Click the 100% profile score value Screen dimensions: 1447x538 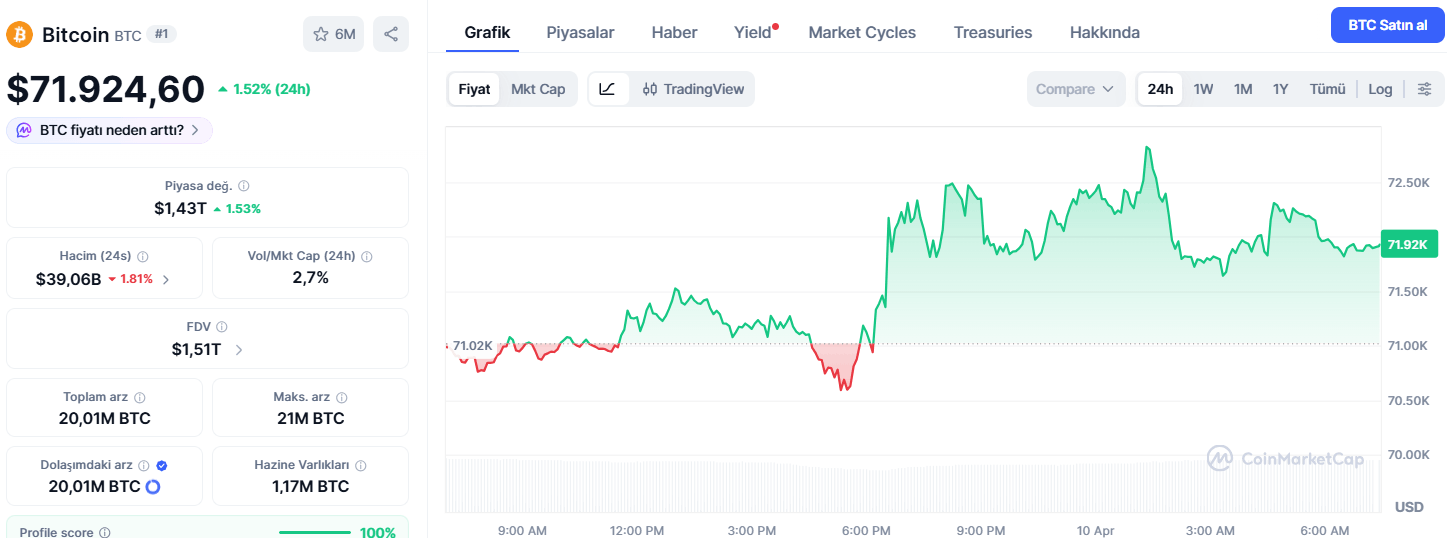pos(377,532)
